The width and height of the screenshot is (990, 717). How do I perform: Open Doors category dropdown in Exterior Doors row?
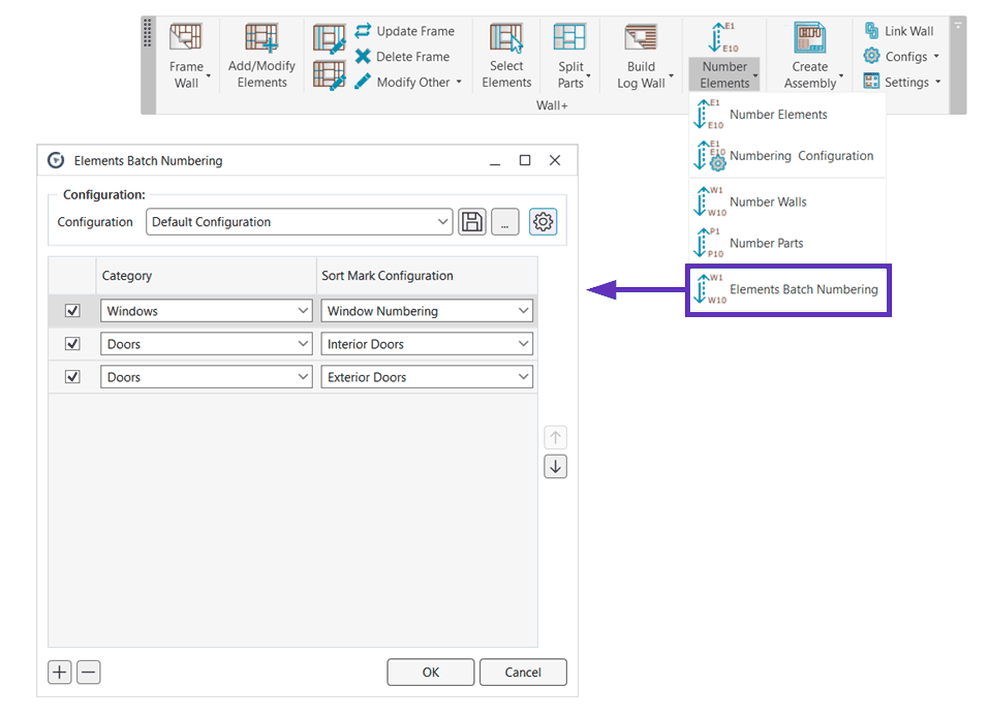(x=206, y=377)
